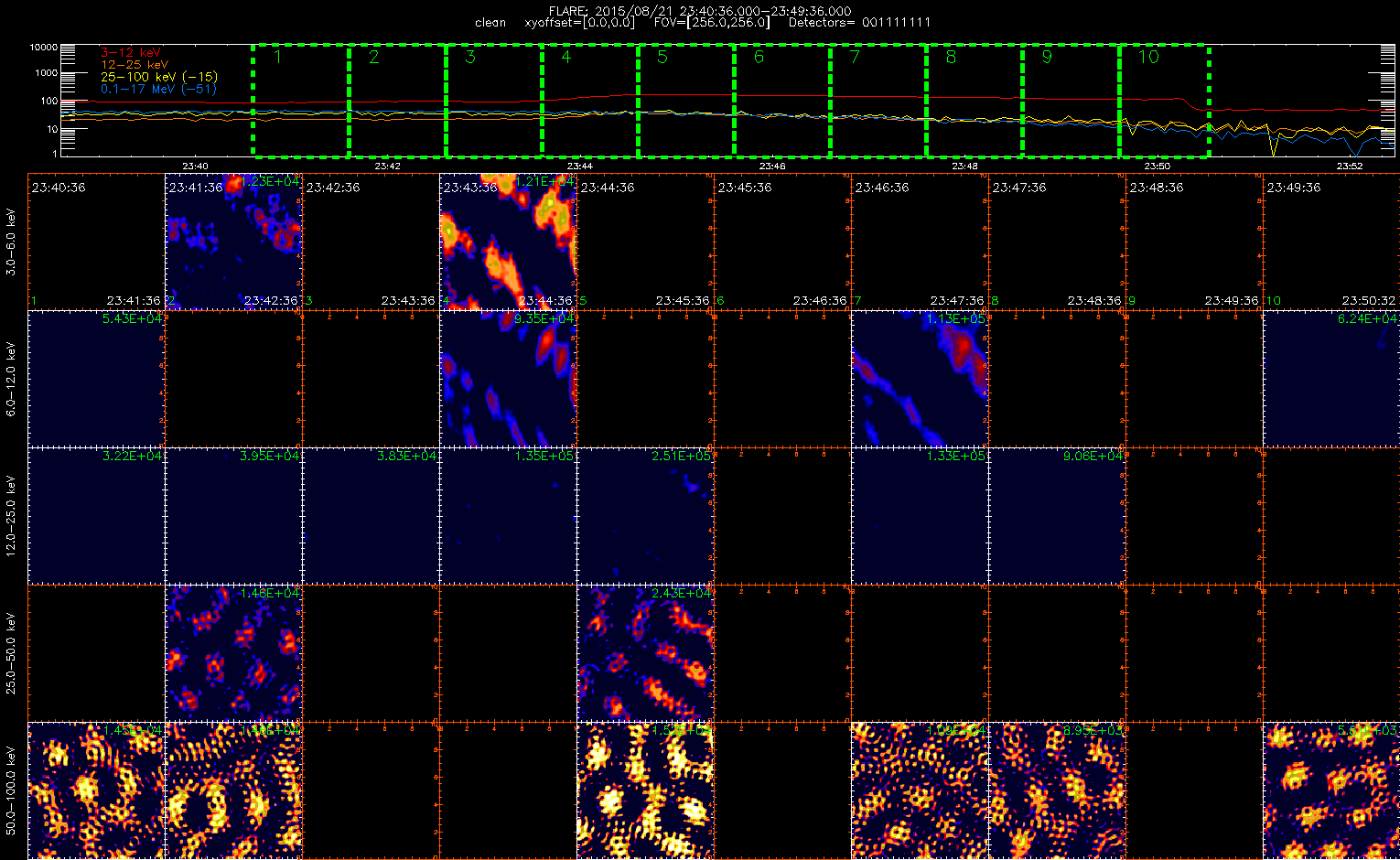The image size is (1400, 860).
Task: Click the 'Detectors= 001111111' header text
Action: [x=859, y=22]
